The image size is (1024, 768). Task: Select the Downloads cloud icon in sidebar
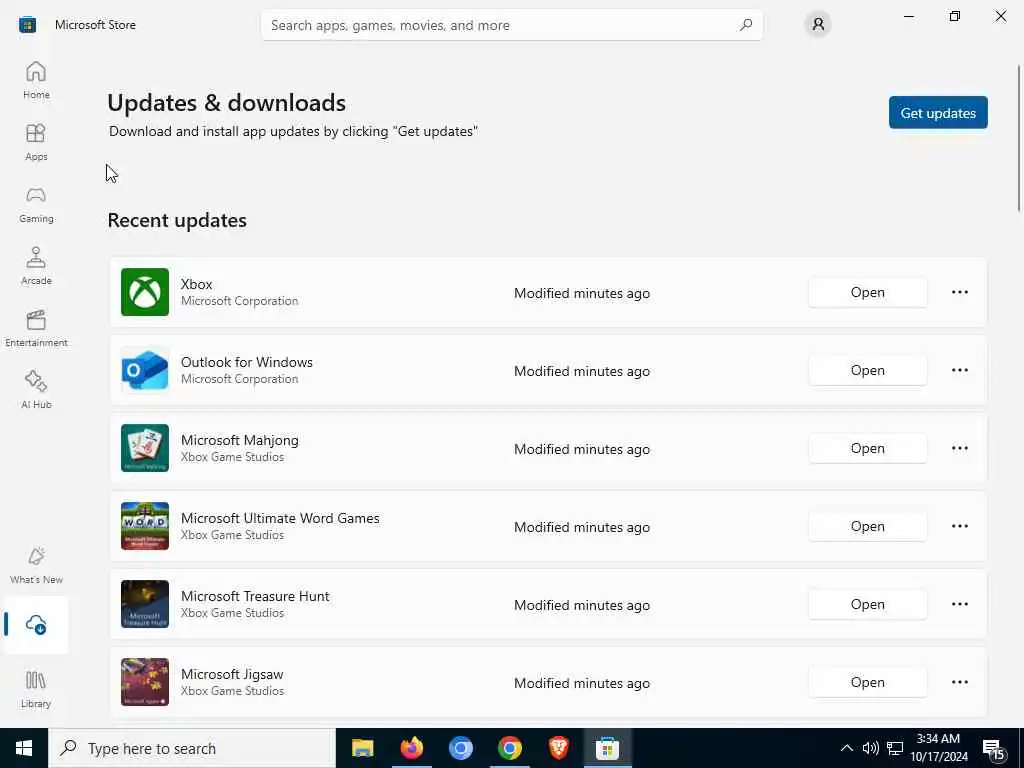point(36,625)
